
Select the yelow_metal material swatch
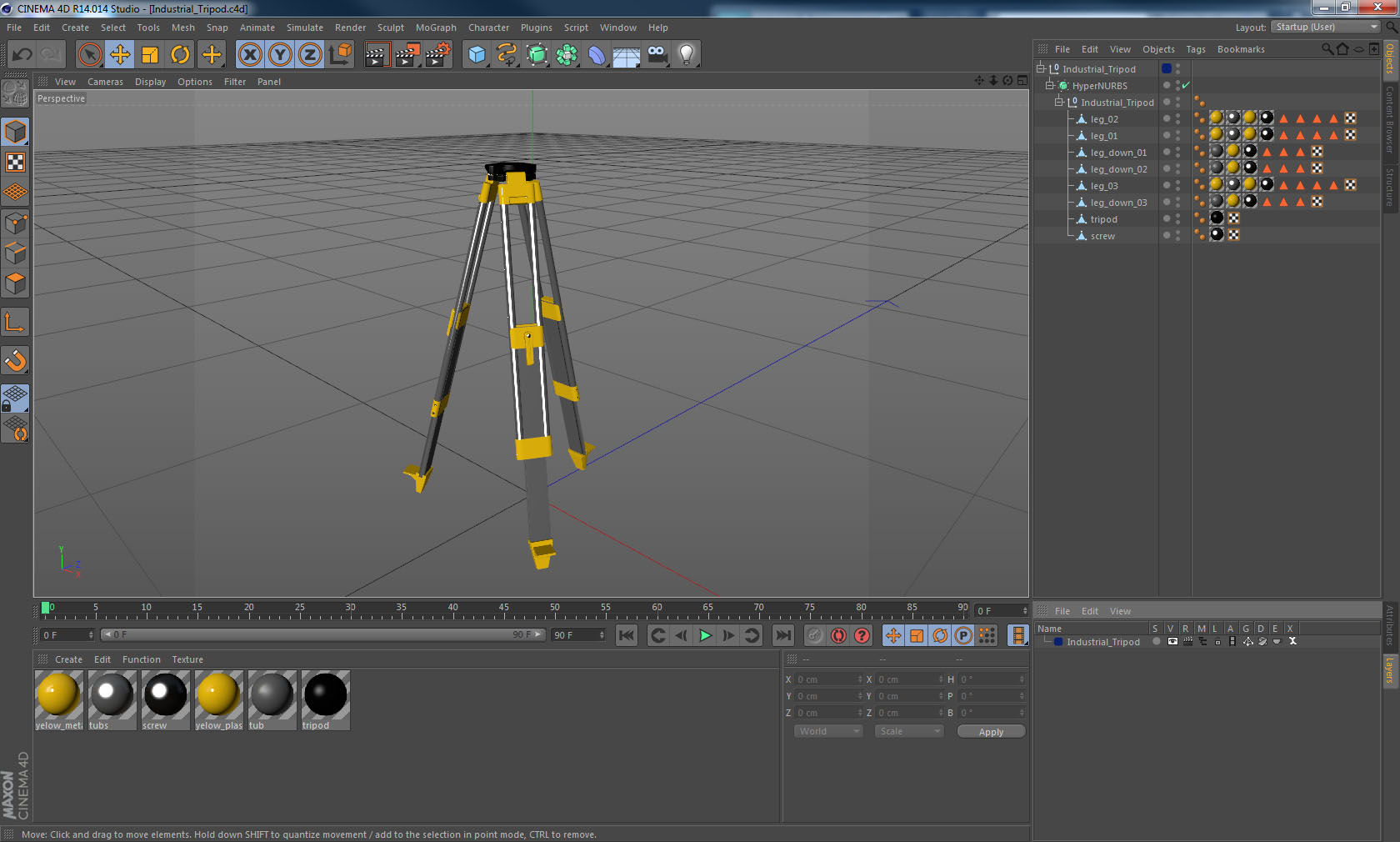58,700
